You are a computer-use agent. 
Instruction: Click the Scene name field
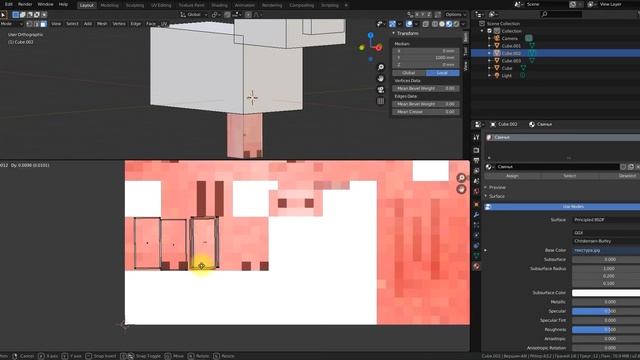[x=547, y=4]
